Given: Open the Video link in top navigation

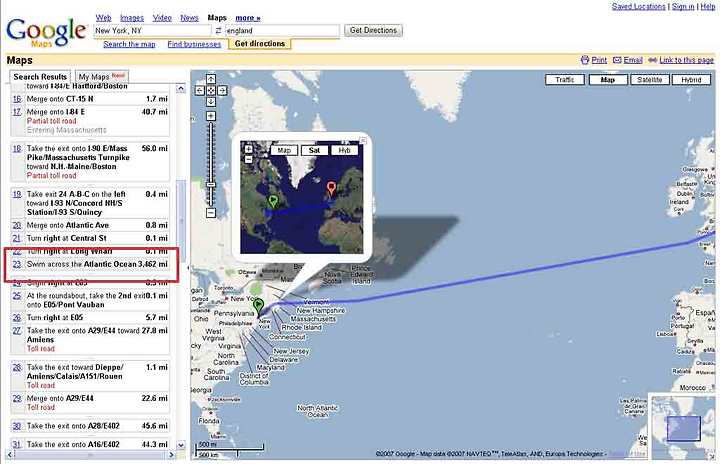Looking at the screenshot, I should click(x=162, y=18).
